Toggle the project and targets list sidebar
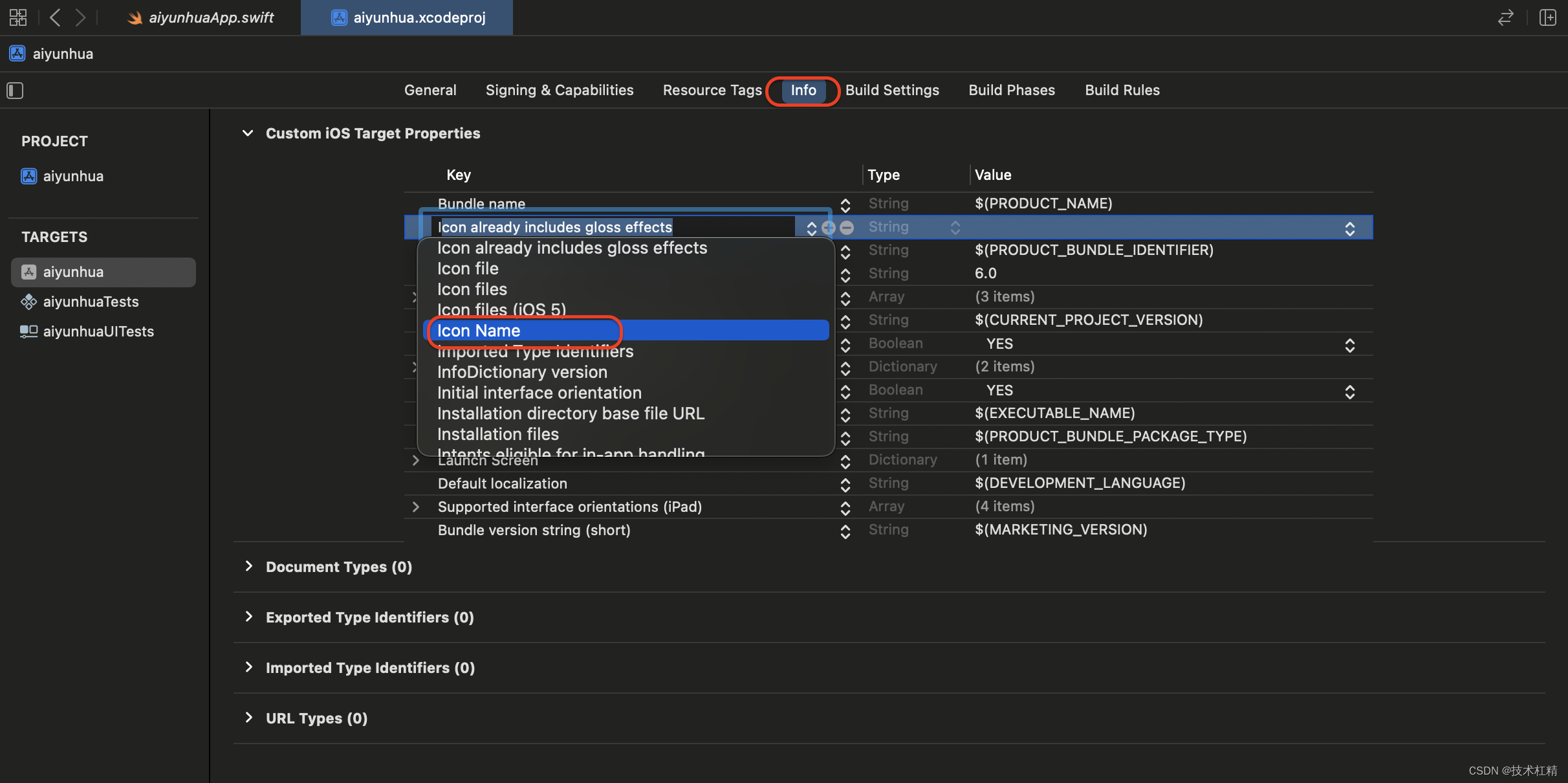Image resolution: width=1568 pixels, height=783 pixels. tap(15, 91)
